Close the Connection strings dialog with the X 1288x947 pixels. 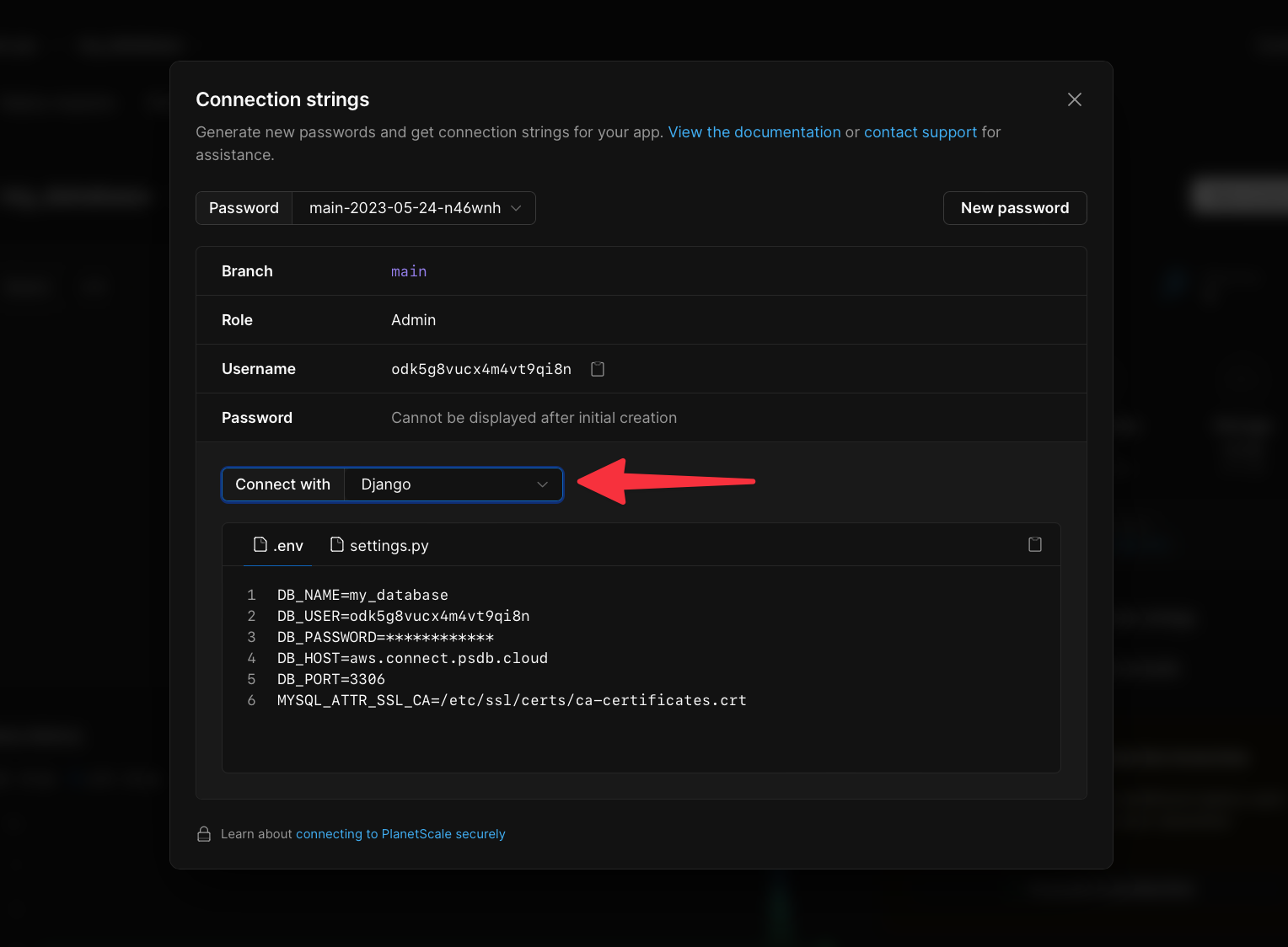1074,99
